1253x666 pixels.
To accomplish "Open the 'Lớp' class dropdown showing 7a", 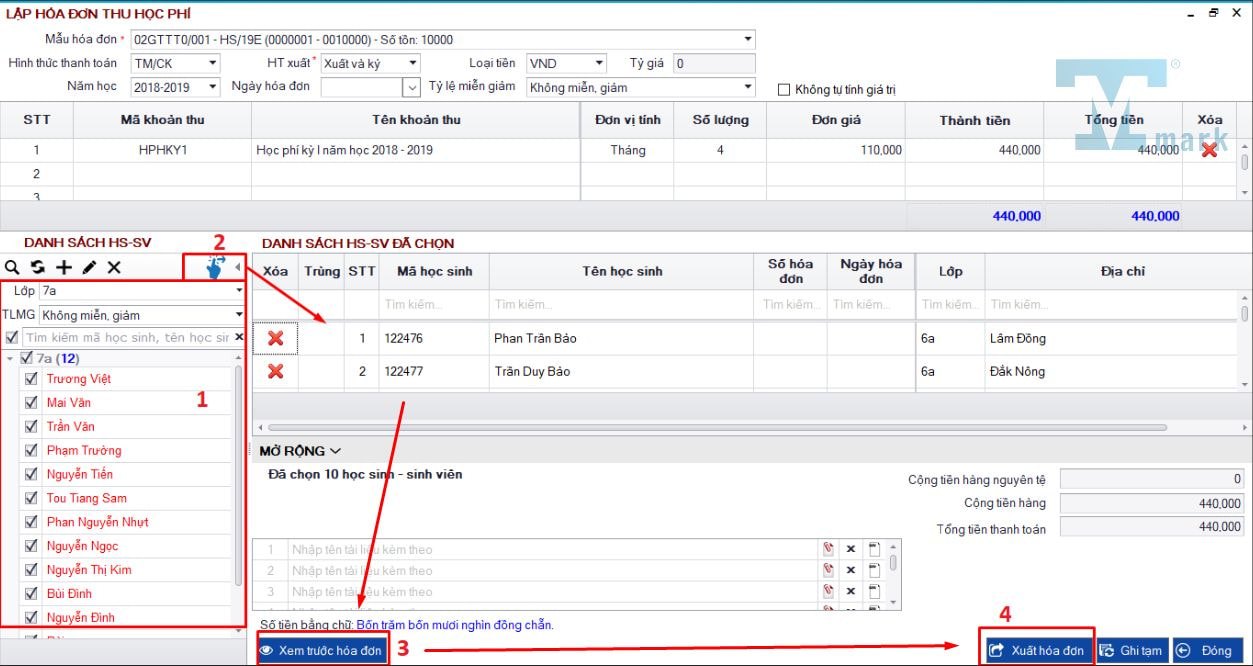I will (x=238, y=291).
